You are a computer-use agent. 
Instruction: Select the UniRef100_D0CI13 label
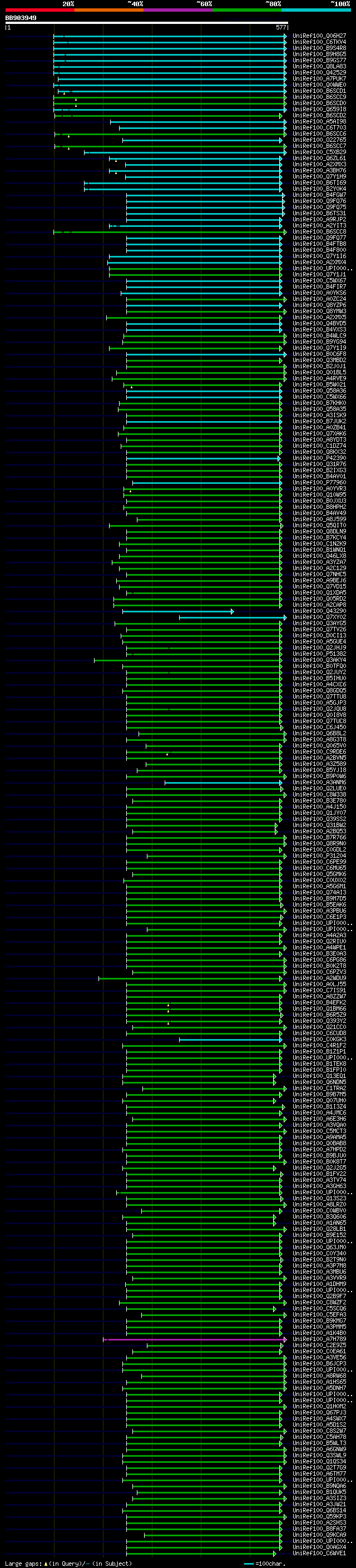tap(319, 635)
